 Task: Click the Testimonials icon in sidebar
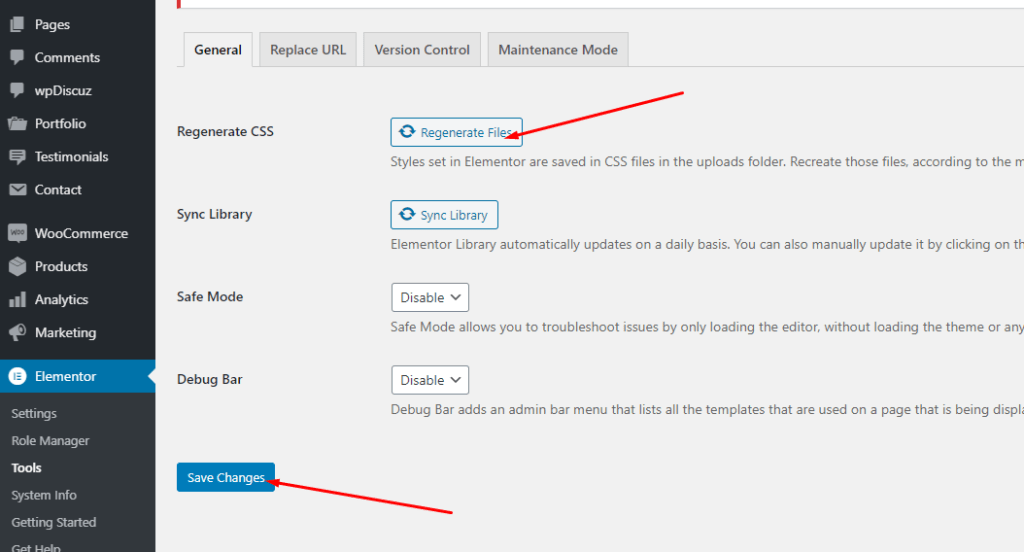click(17, 157)
